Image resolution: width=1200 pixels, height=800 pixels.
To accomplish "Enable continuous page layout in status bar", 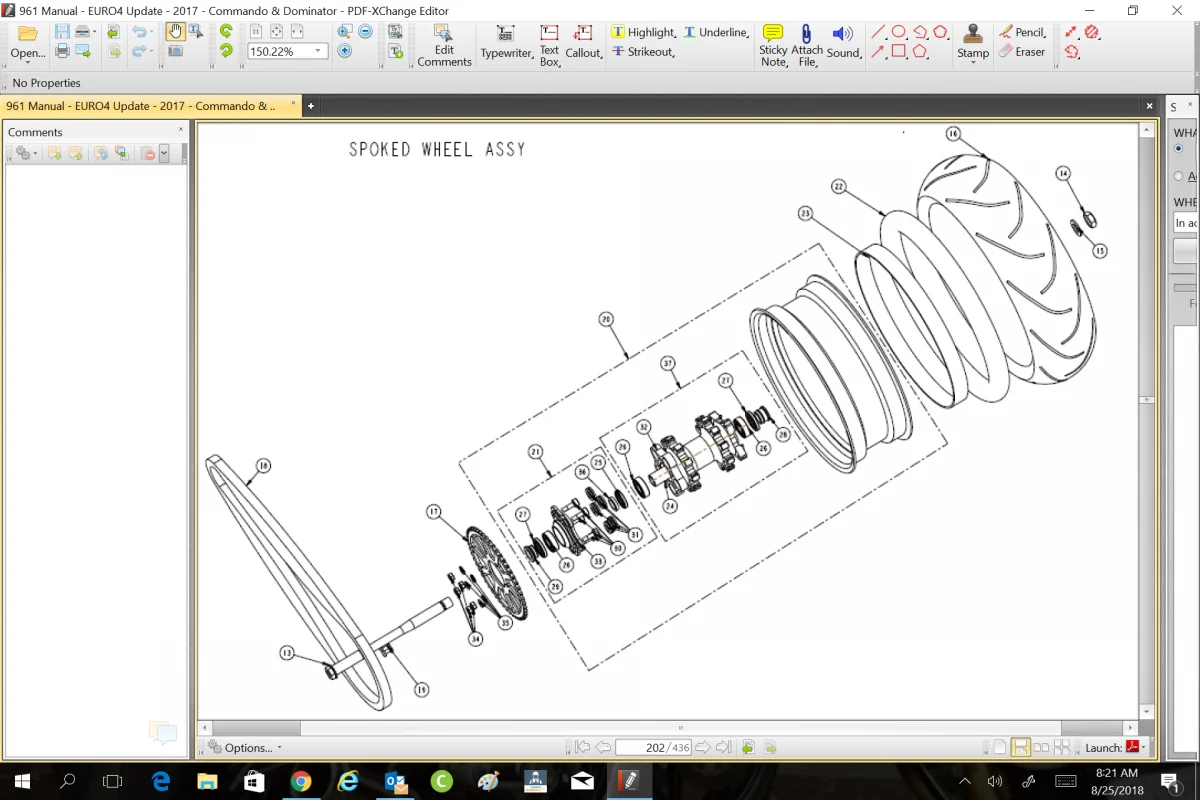I will tap(1021, 747).
